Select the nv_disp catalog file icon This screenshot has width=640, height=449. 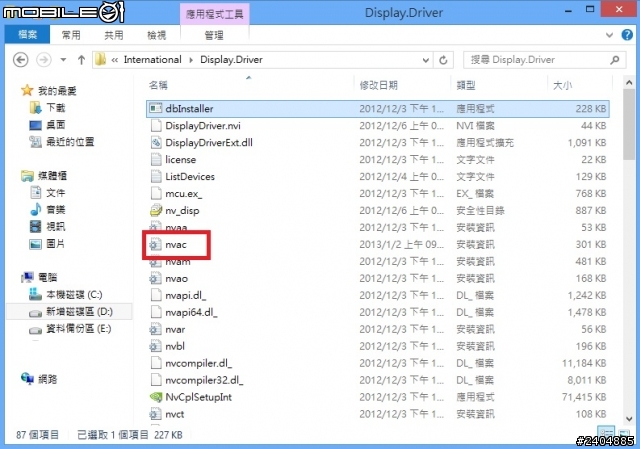pyautogui.click(x=156, y=211)
